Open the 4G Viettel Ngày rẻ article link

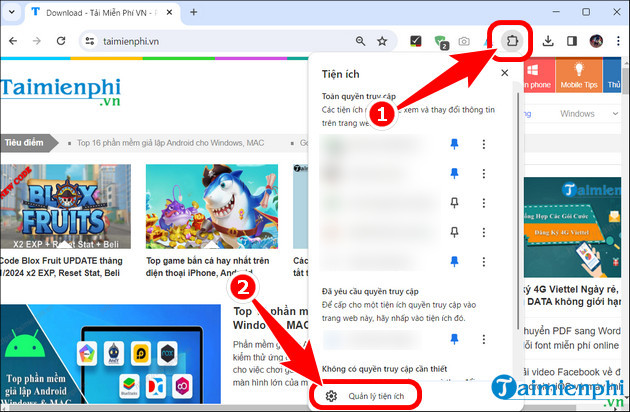click(573, 295)
